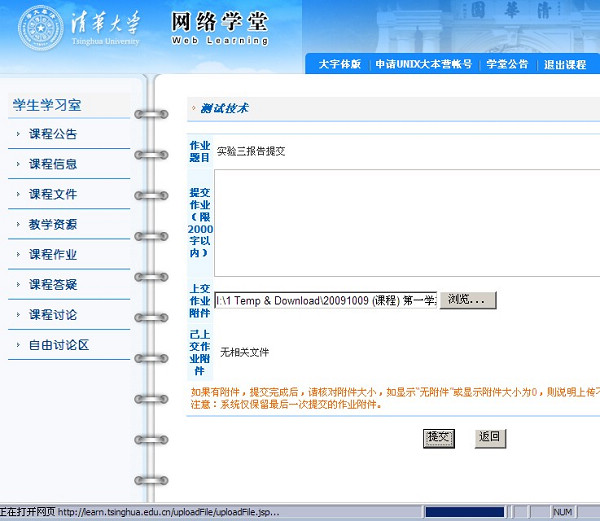Click arrow bullet before 测试技术 title
Image resolution: width=600 pixels, height=521 pixels.
pos(194,108)
